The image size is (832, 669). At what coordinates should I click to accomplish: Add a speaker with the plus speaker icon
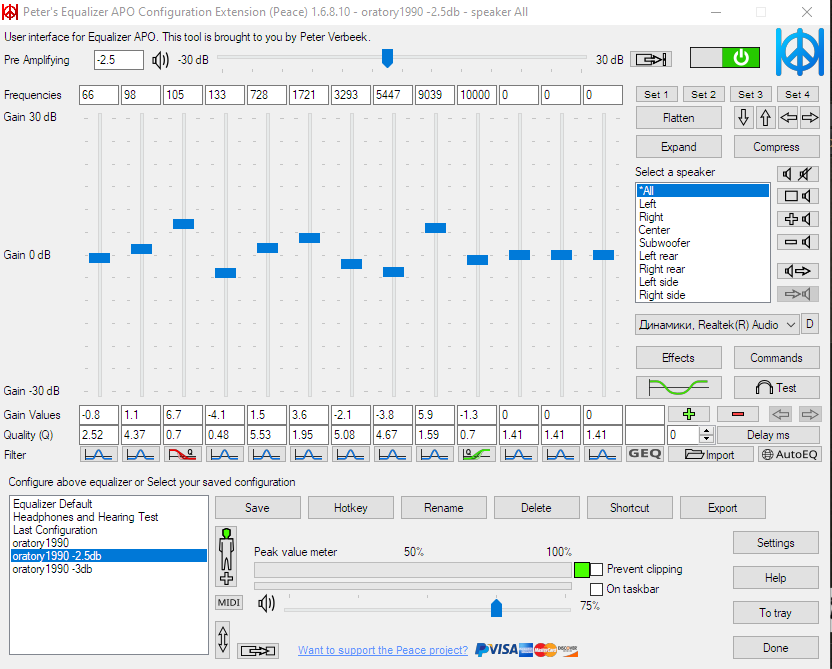798,219
